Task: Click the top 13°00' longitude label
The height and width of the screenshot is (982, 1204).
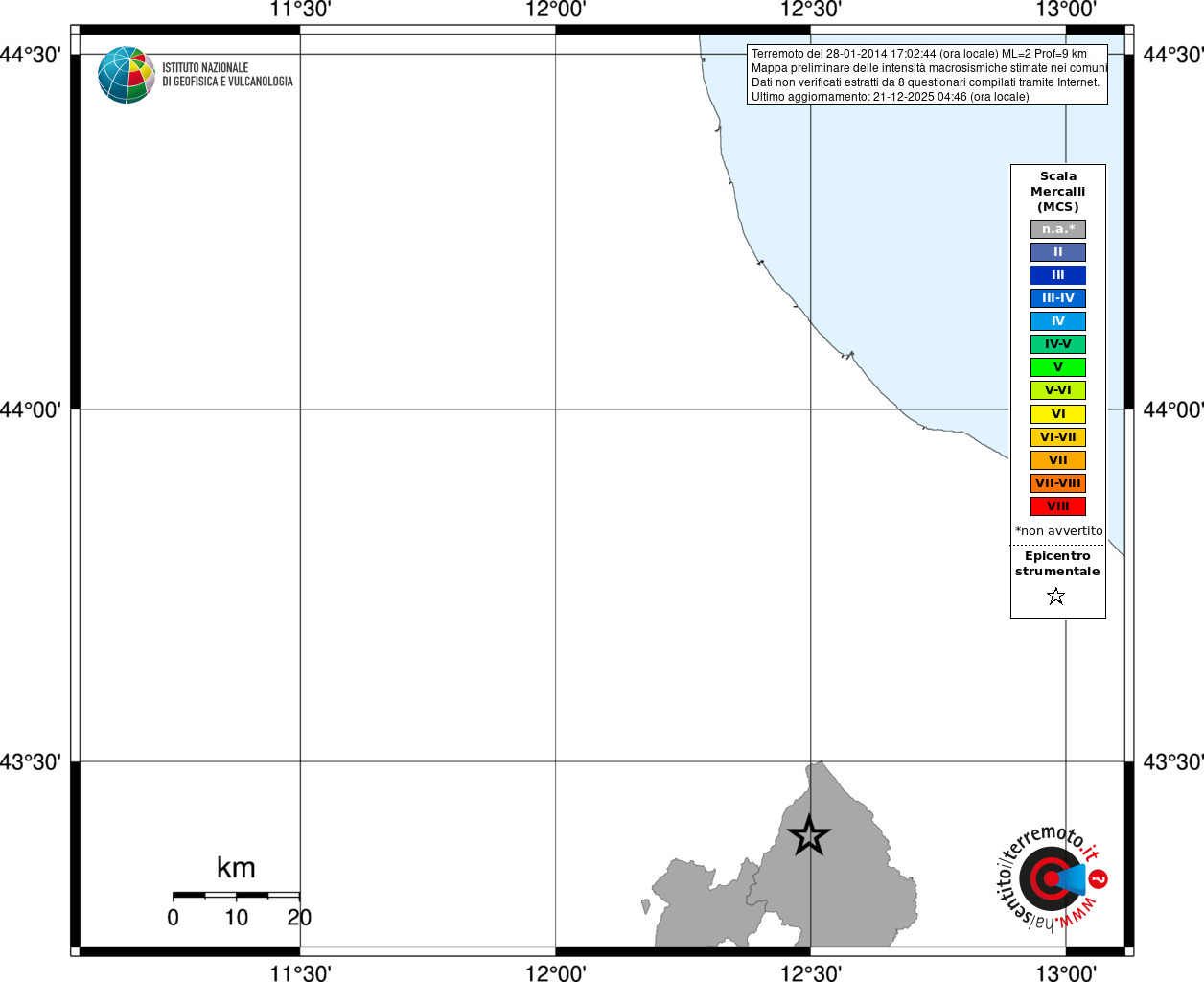Action: (1066, 10)
